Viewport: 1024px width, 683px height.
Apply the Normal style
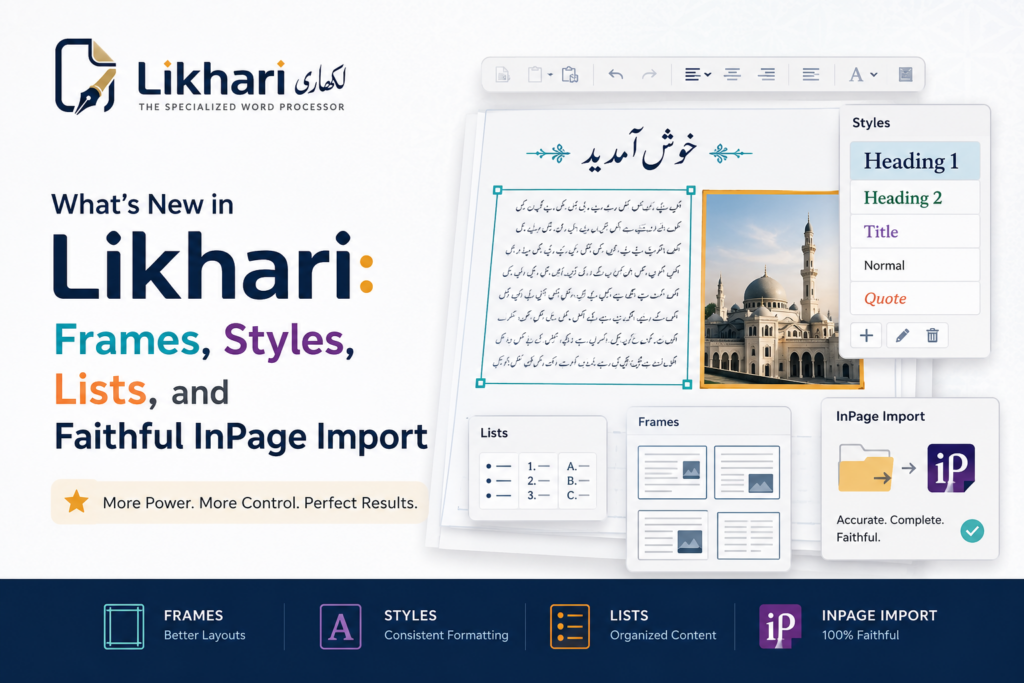(x=914, y=265)
